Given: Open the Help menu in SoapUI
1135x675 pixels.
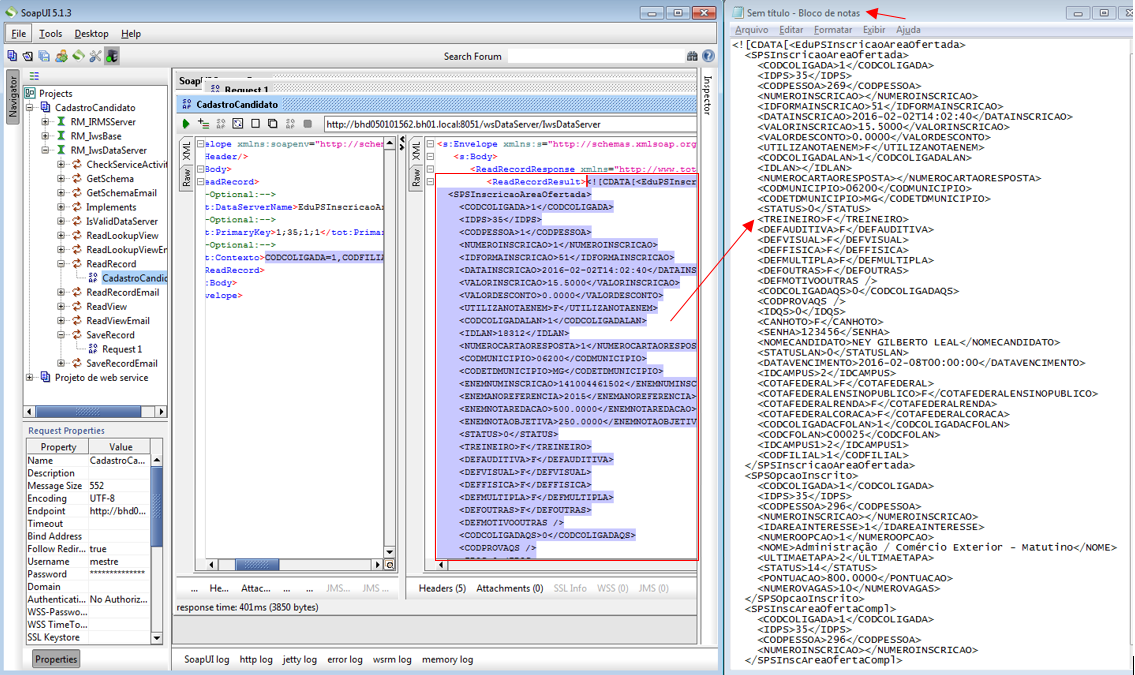Looking at the screenshot, I should pyautogui.click(x=131, y=33).
